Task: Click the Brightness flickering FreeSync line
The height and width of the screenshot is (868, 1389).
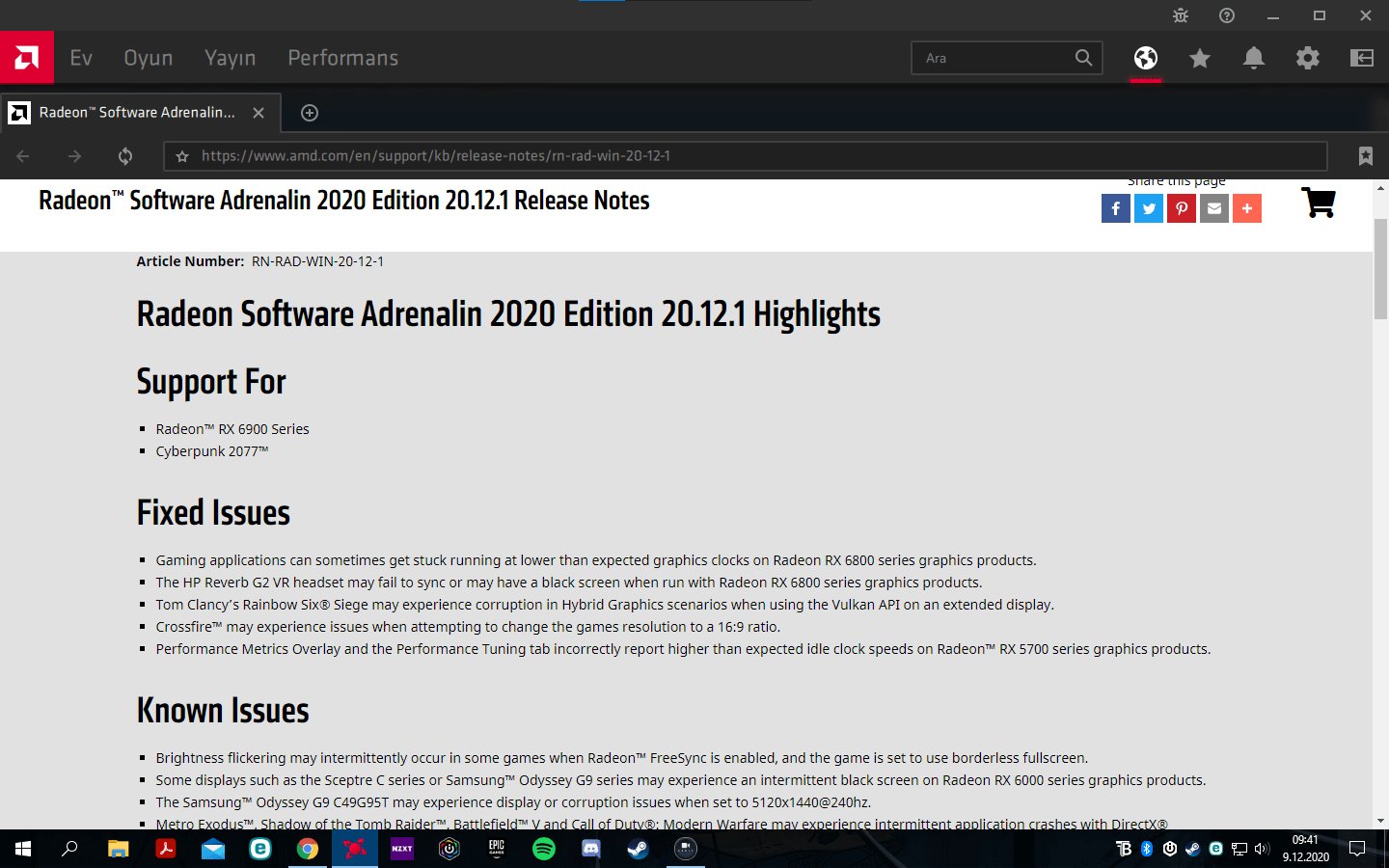Action: [622, 758]
